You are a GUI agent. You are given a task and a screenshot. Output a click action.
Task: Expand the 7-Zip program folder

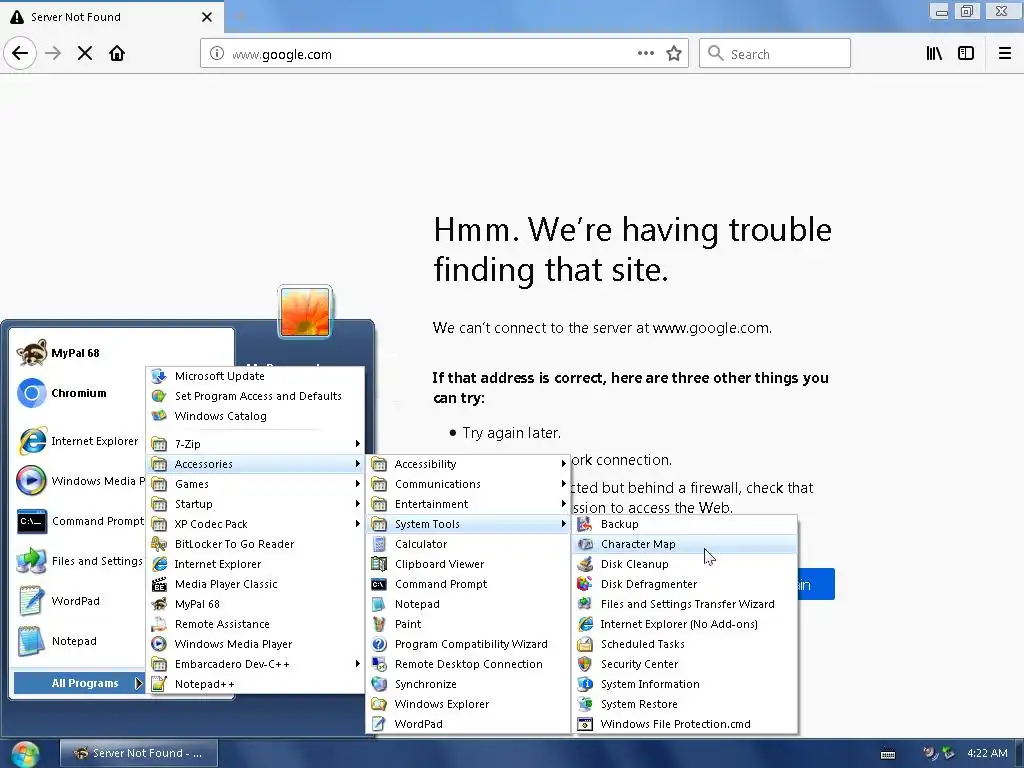tap(255, 444)
